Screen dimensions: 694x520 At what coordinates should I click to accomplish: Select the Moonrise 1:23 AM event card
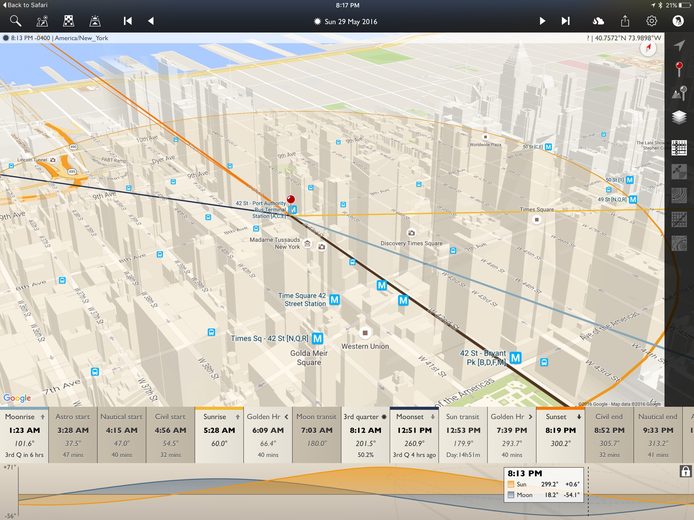(24, 435)
